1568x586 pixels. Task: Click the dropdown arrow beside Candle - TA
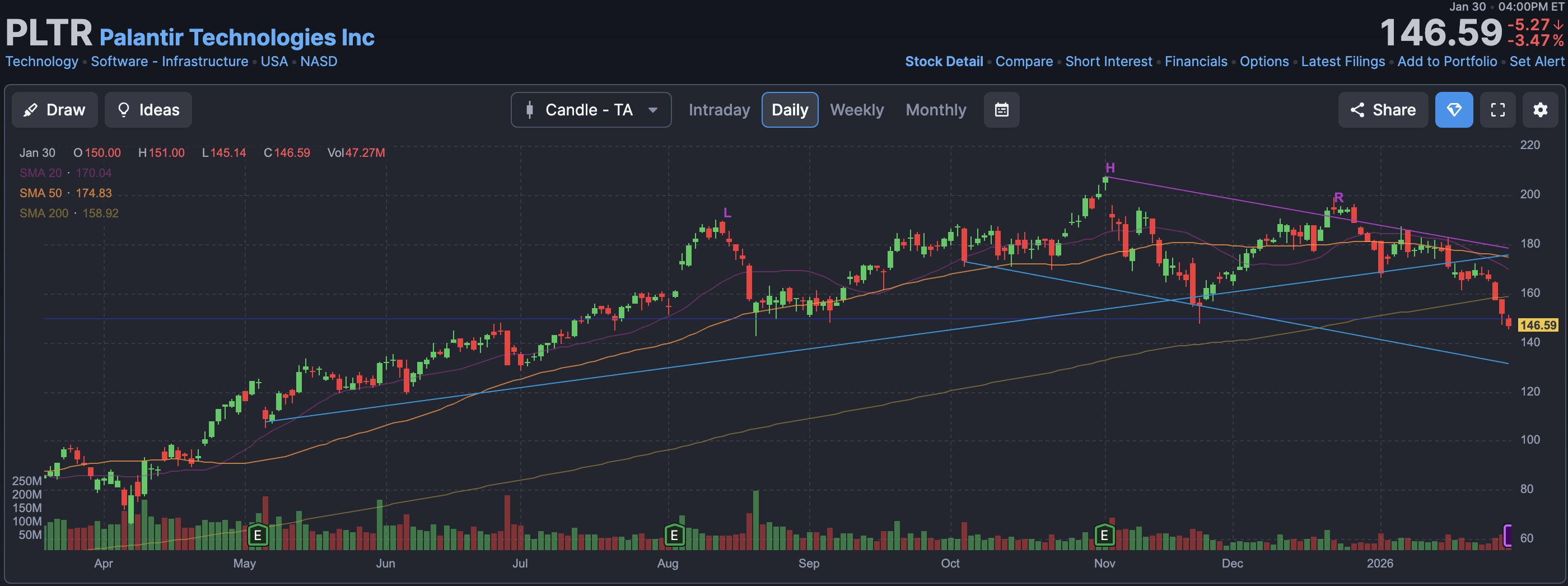pos(652,110)
